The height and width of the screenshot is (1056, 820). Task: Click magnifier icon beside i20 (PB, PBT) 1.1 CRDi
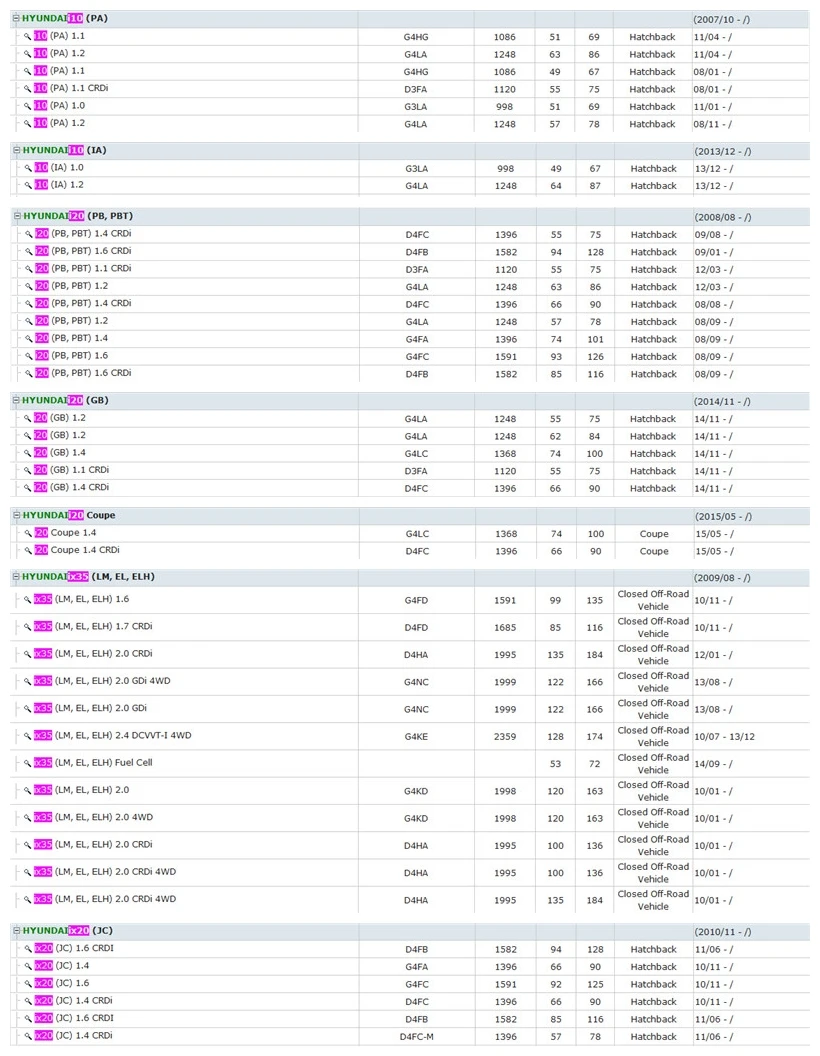(x=29, y=269)
